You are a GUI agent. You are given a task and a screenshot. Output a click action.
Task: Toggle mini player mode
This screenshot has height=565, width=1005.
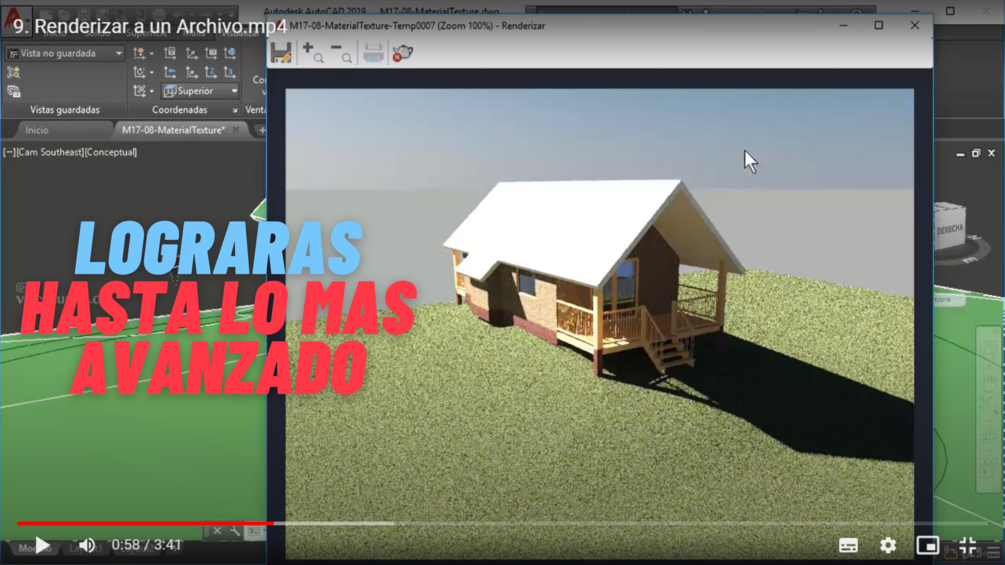pos(927,545)
